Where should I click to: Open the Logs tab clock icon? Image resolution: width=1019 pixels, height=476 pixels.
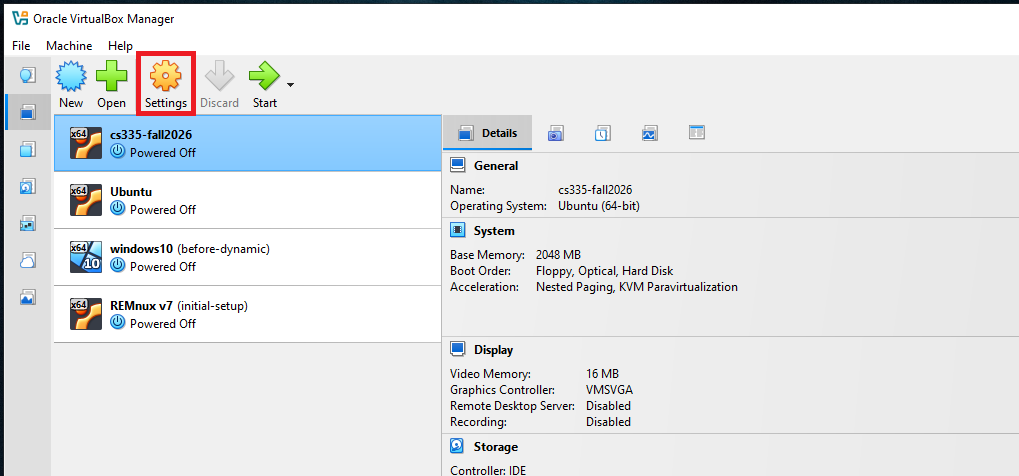(x=602, y=133)
